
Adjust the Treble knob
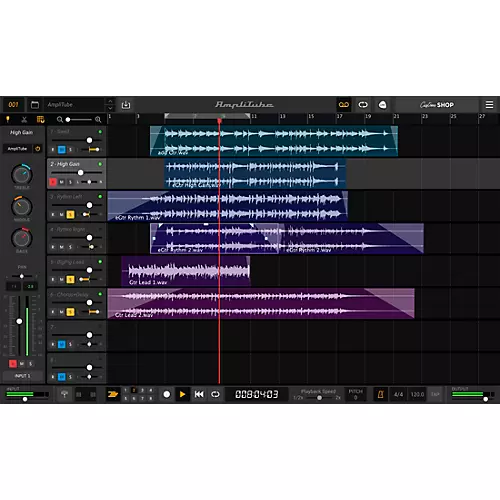[x=22, y=174]
